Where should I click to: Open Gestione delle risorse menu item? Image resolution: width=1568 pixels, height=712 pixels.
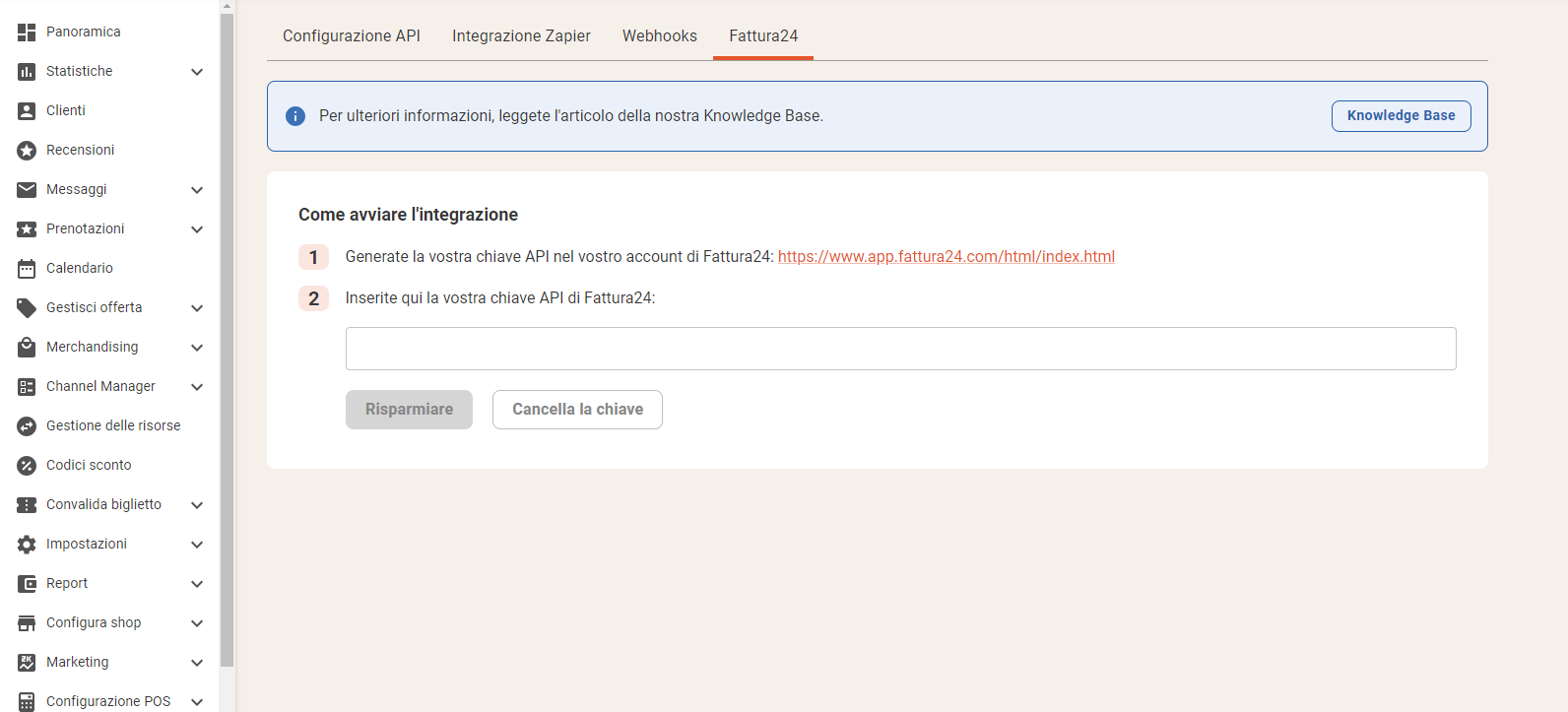(113, 426)
